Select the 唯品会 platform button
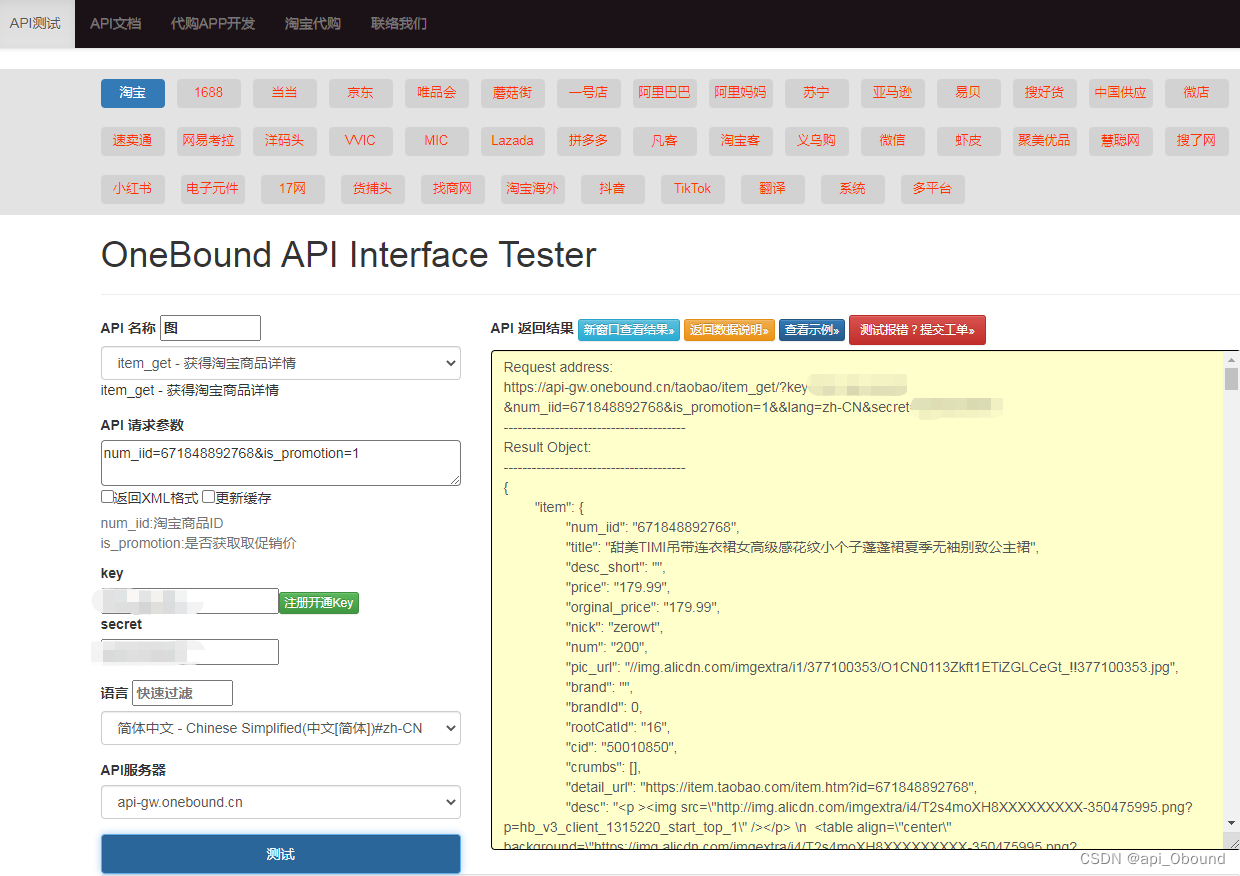 437,93
